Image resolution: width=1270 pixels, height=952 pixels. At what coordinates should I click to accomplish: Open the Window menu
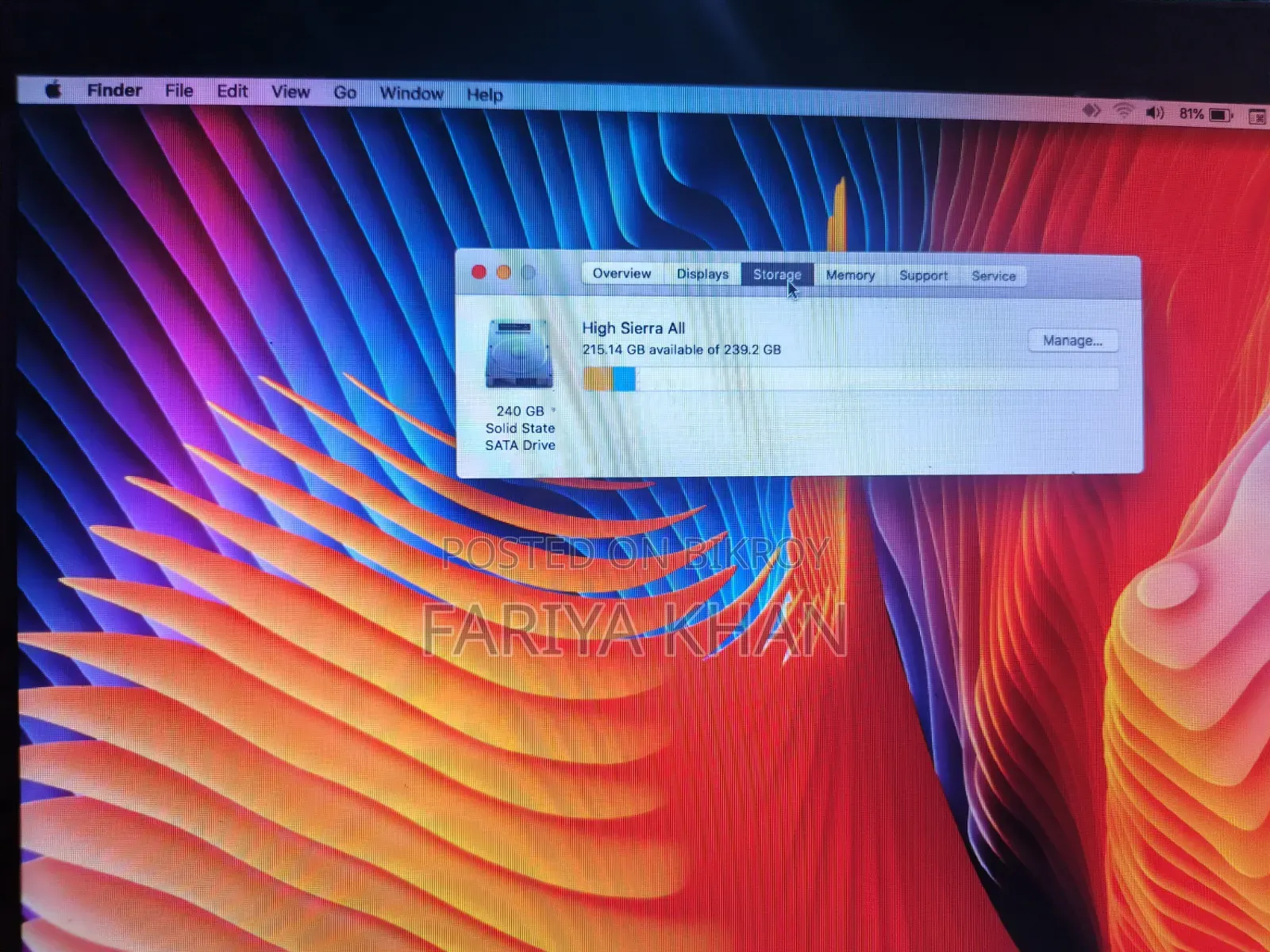[411, 94]
